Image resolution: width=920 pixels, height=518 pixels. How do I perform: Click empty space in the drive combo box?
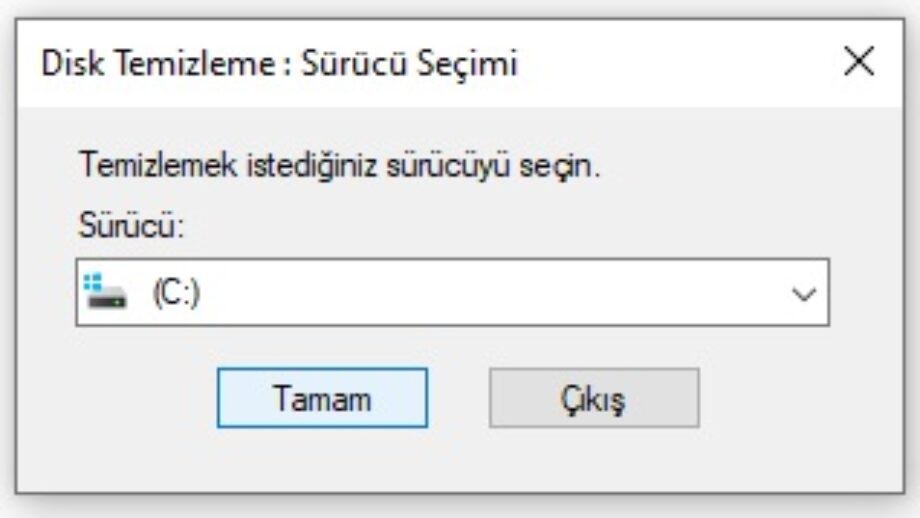[500, 293]
